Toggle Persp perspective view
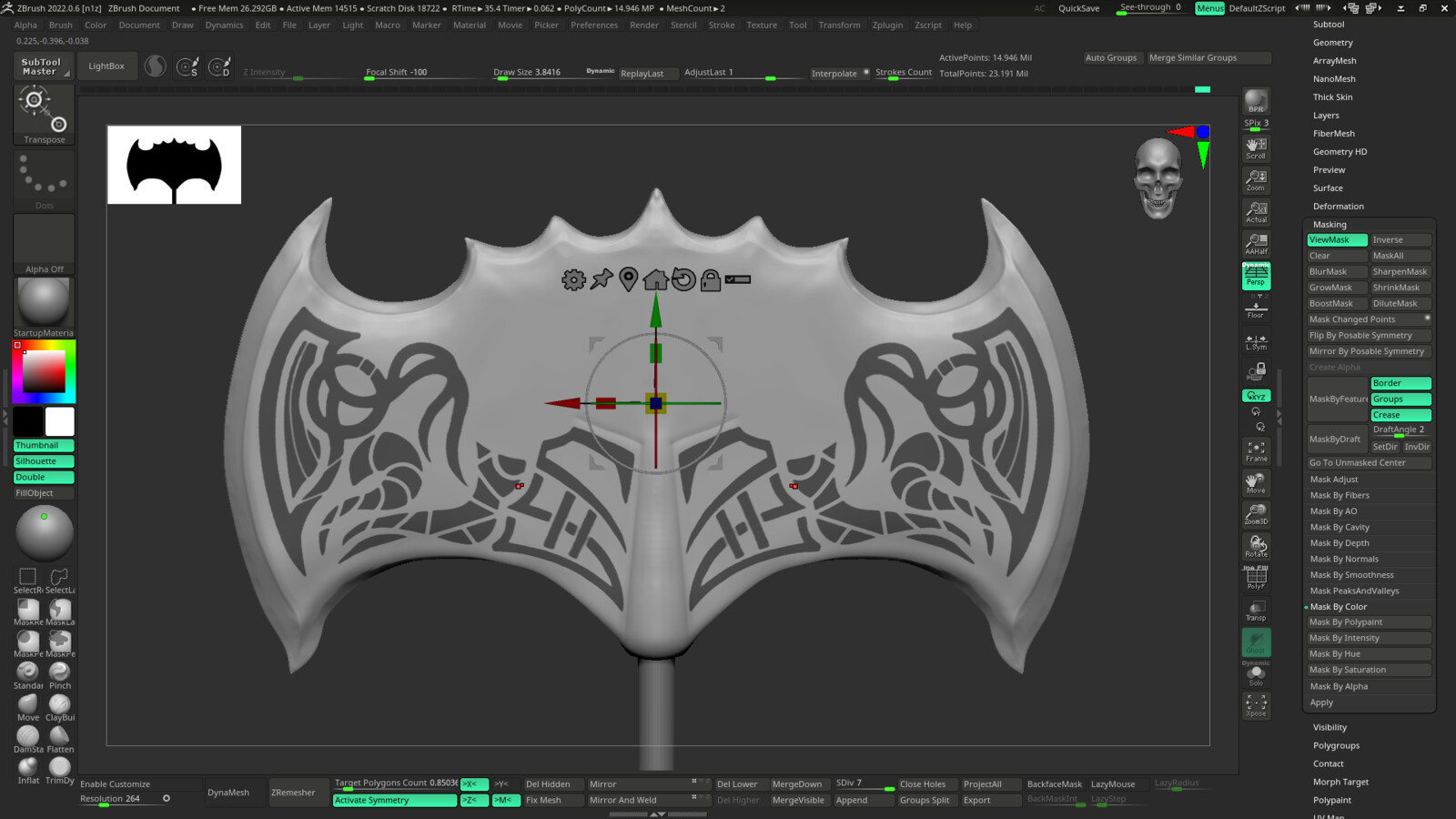Viewport: 1456px width, 819px height. [x=1256, y=276]
